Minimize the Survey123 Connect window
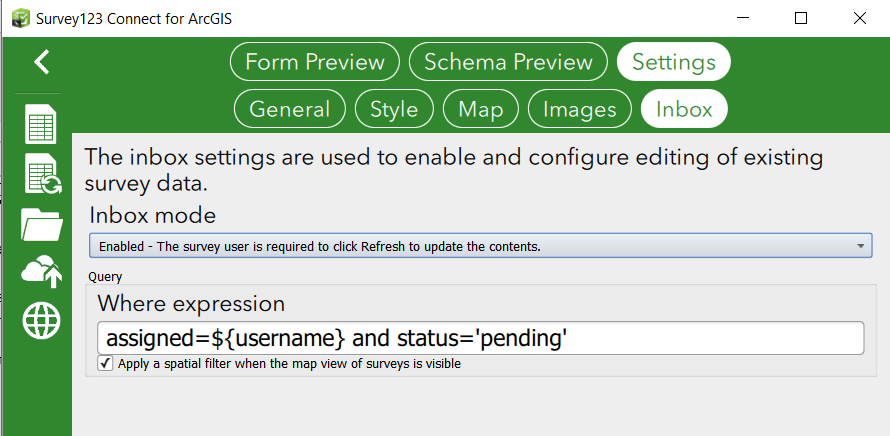This screenshot has height=436, width=890. tap(743, 18)
